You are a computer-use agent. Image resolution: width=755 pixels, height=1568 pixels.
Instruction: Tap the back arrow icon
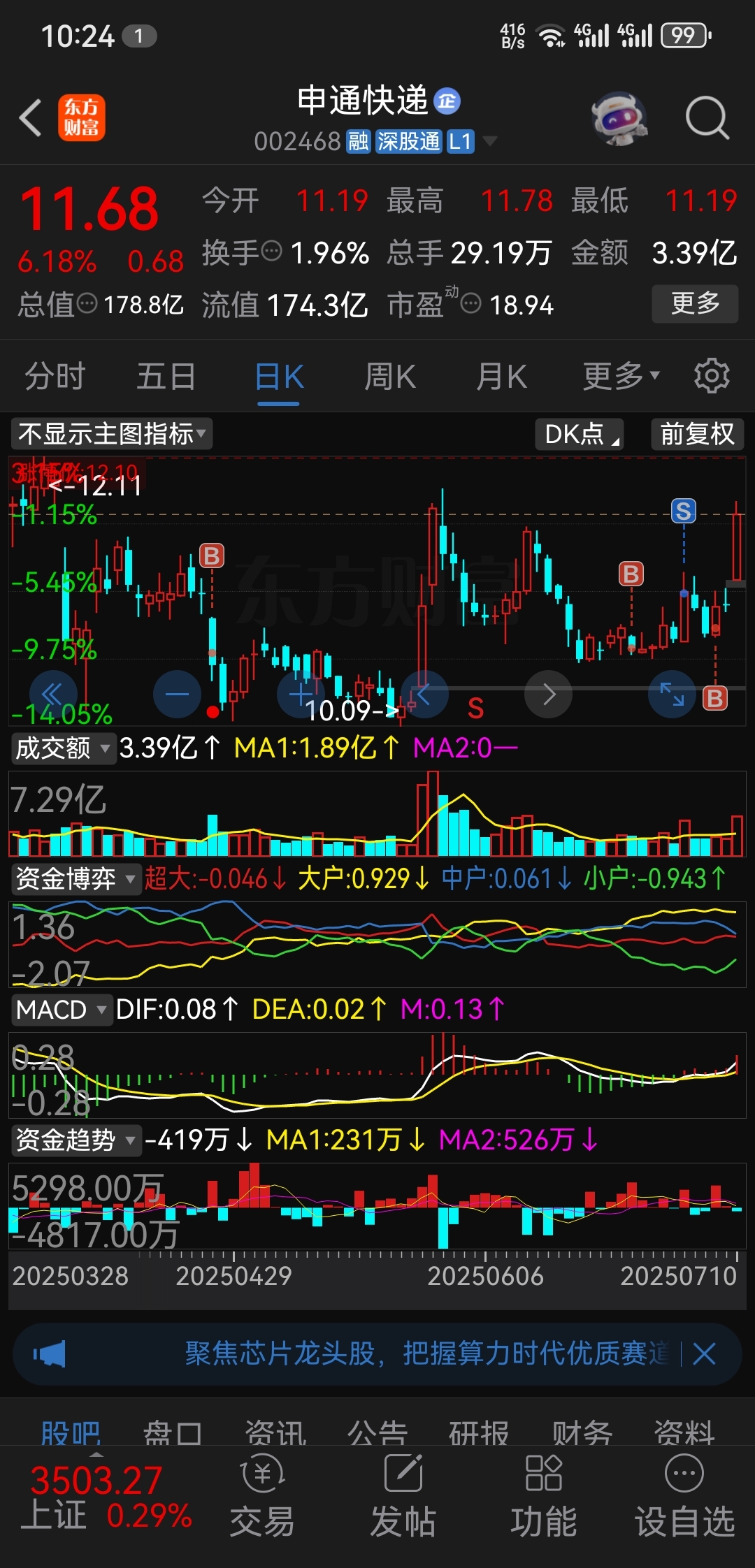[x=31, y=117]
